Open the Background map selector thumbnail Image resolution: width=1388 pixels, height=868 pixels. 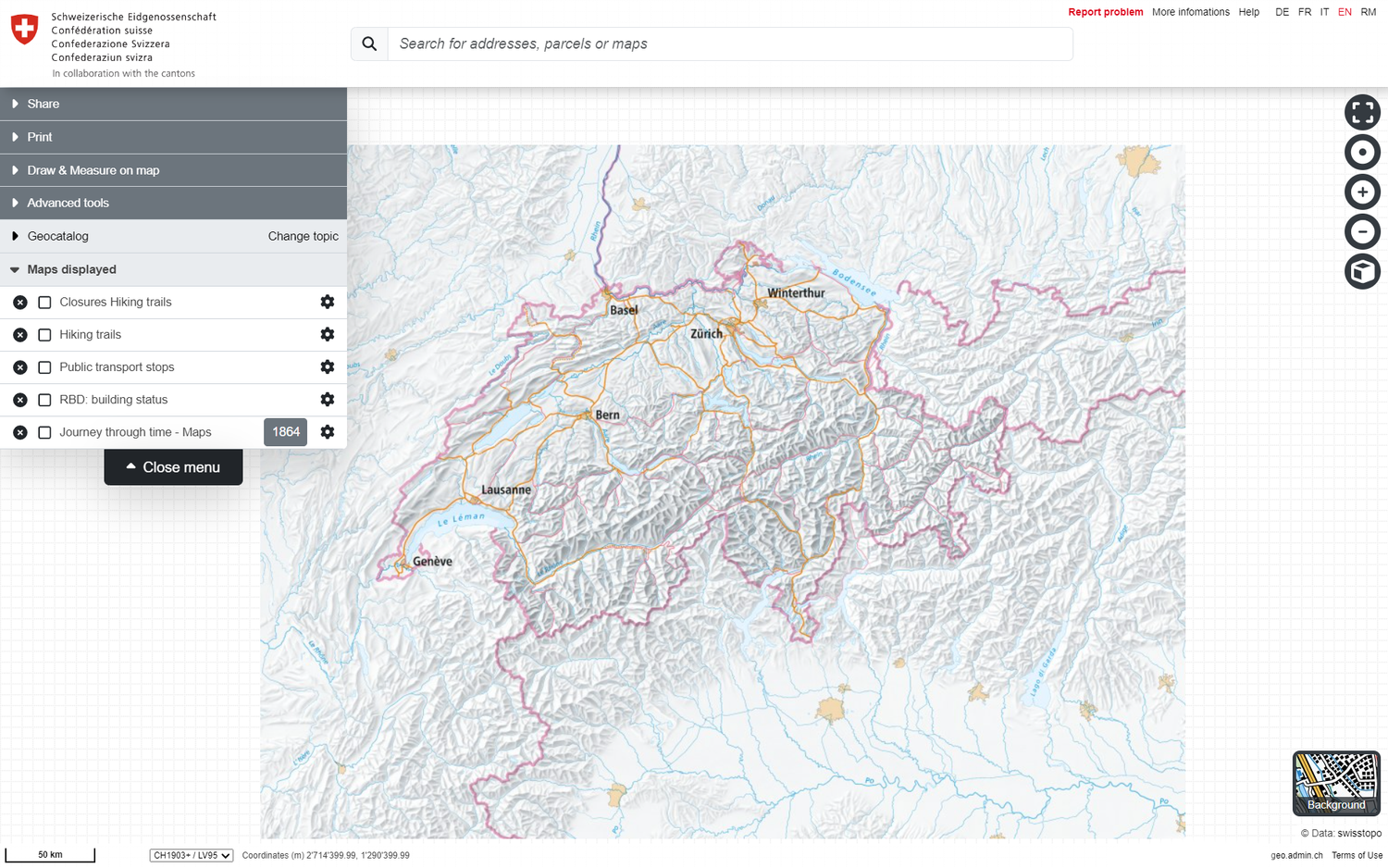1336,782
